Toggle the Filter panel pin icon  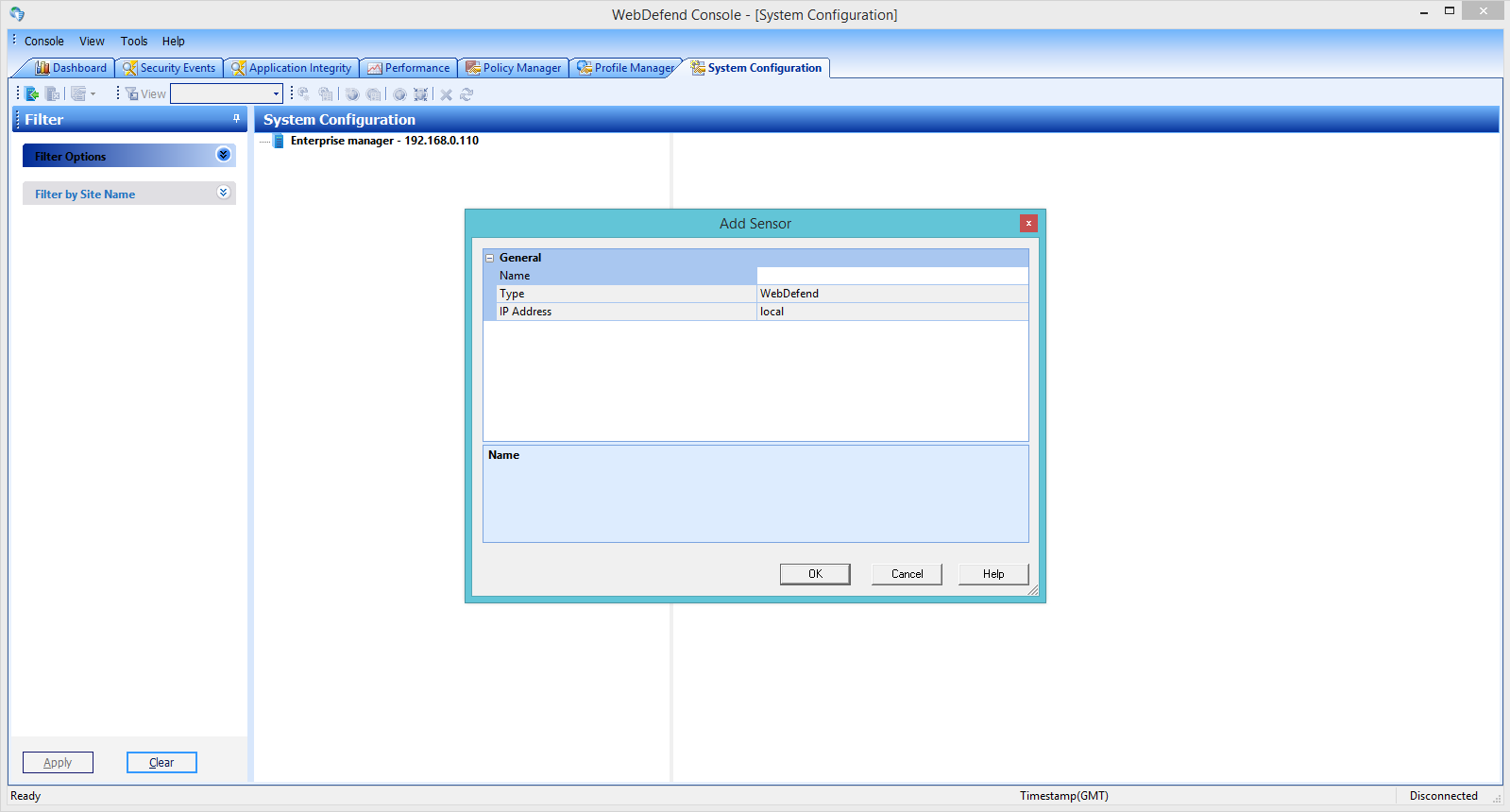236,118
